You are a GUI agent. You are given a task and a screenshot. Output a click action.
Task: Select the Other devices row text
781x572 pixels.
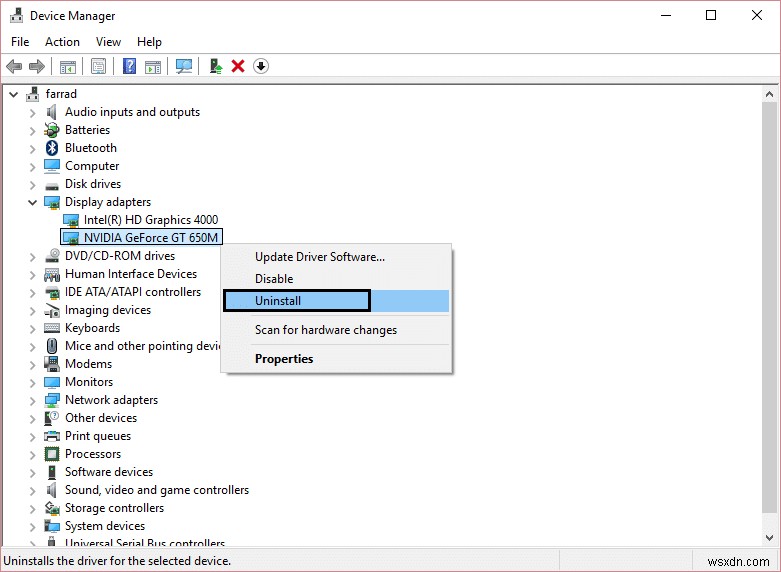click(x=101, y=418)
